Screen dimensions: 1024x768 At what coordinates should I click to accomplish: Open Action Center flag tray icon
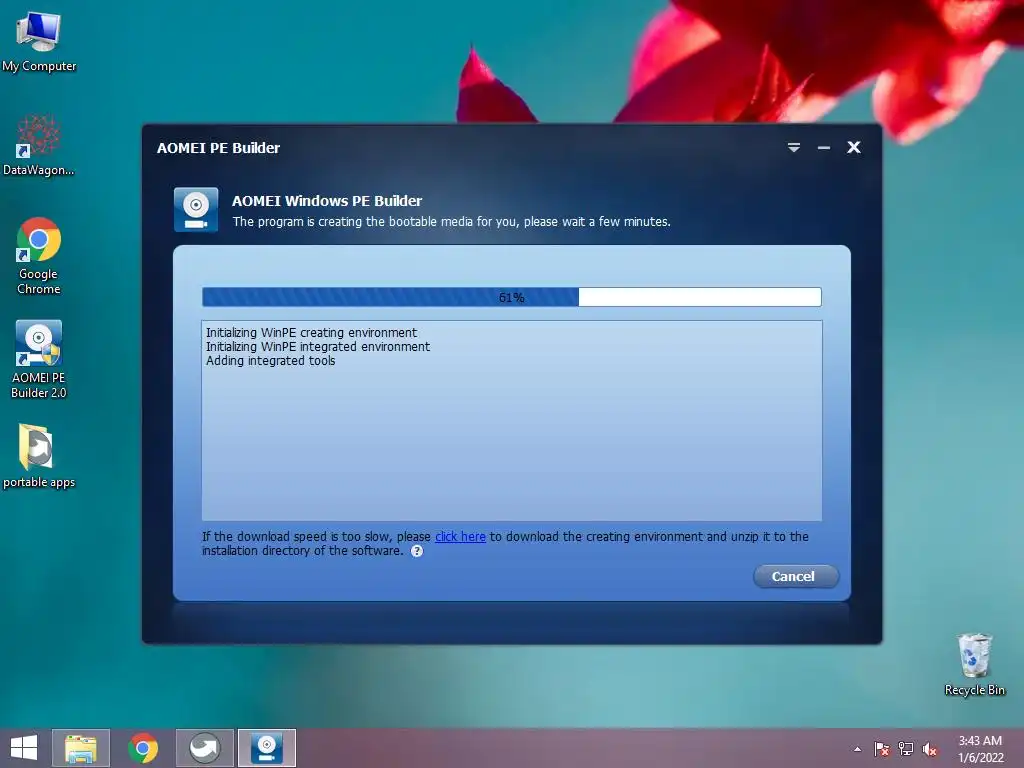coord(882,749)
